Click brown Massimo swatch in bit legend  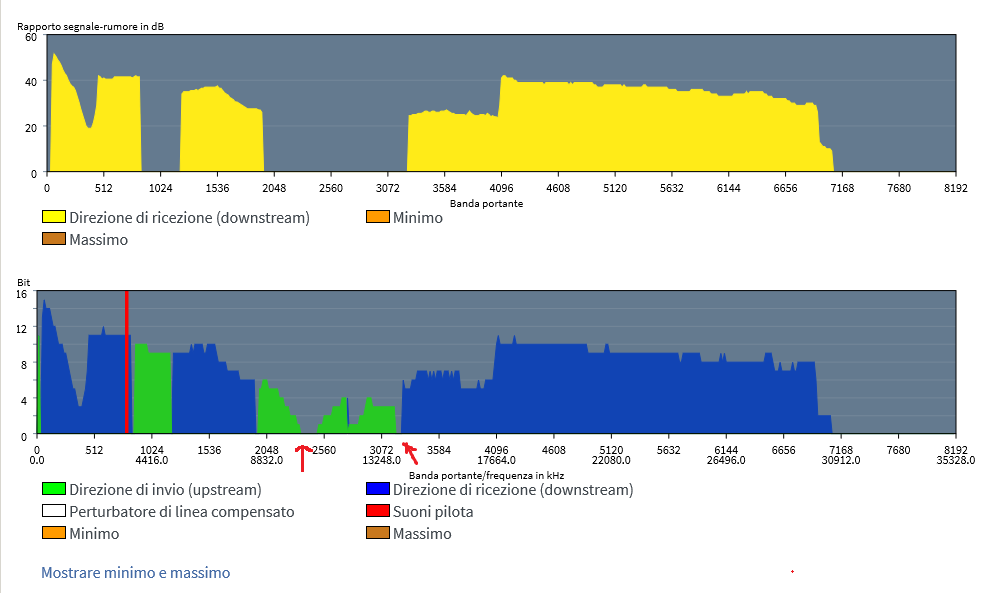[x=377, y=533]
